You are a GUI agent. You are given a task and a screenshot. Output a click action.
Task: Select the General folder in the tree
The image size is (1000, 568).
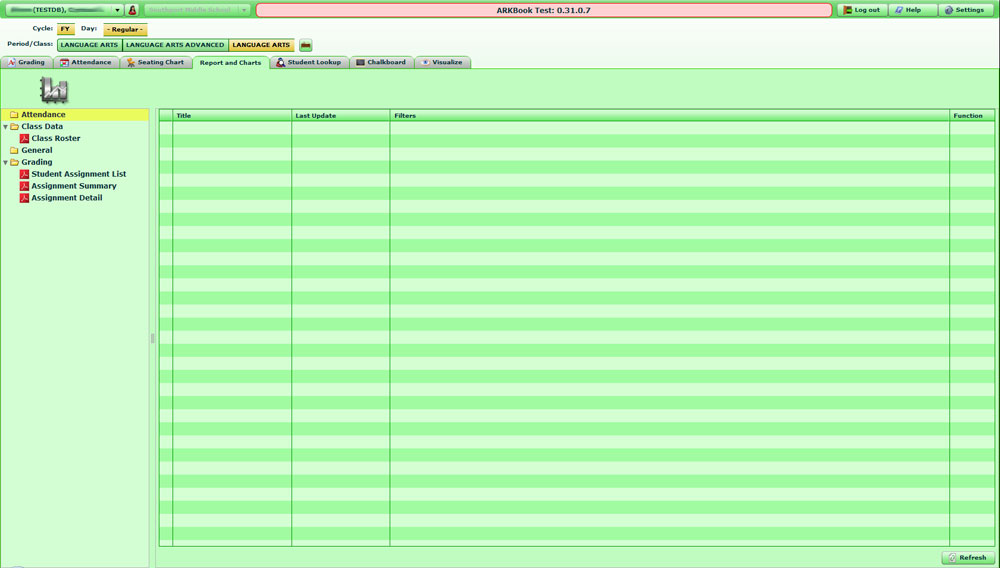click(x=36, y=150)
